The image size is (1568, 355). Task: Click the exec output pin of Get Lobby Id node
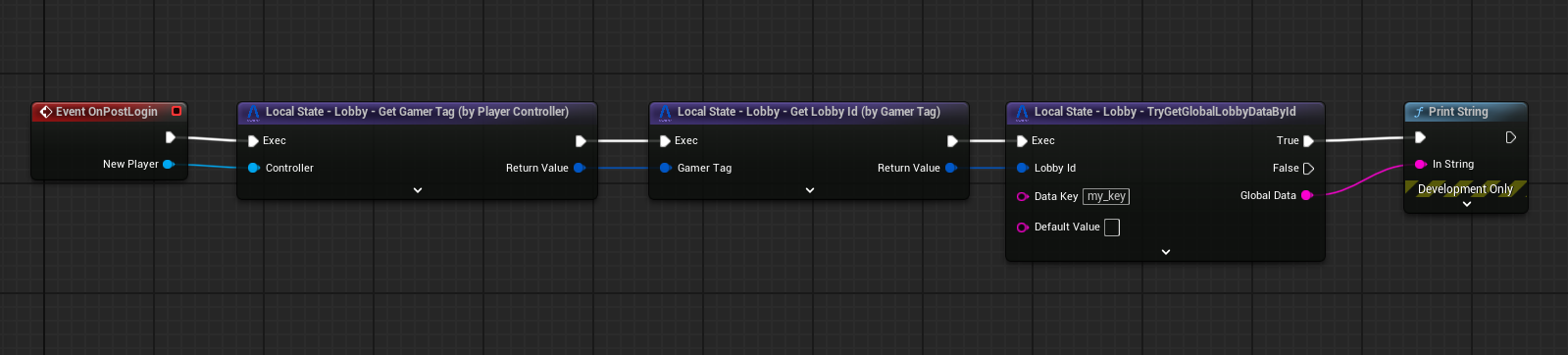tap(952, 141)
